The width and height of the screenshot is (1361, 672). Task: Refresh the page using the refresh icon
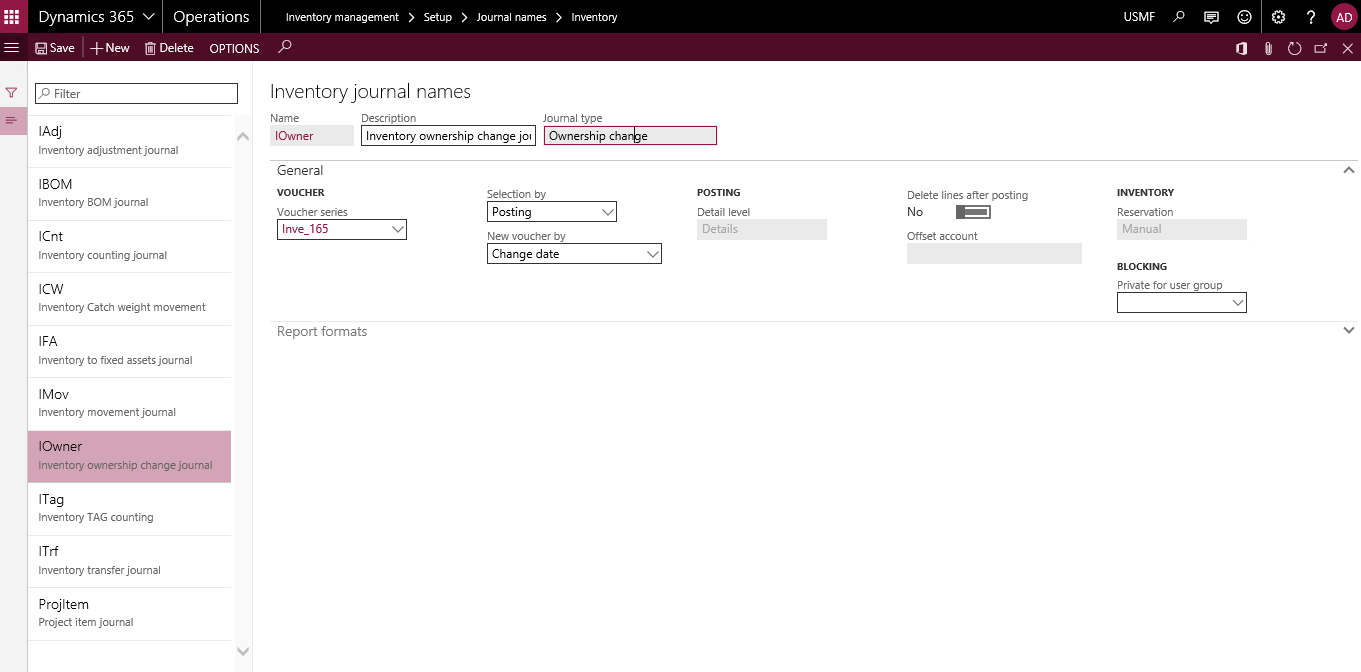1294,47
